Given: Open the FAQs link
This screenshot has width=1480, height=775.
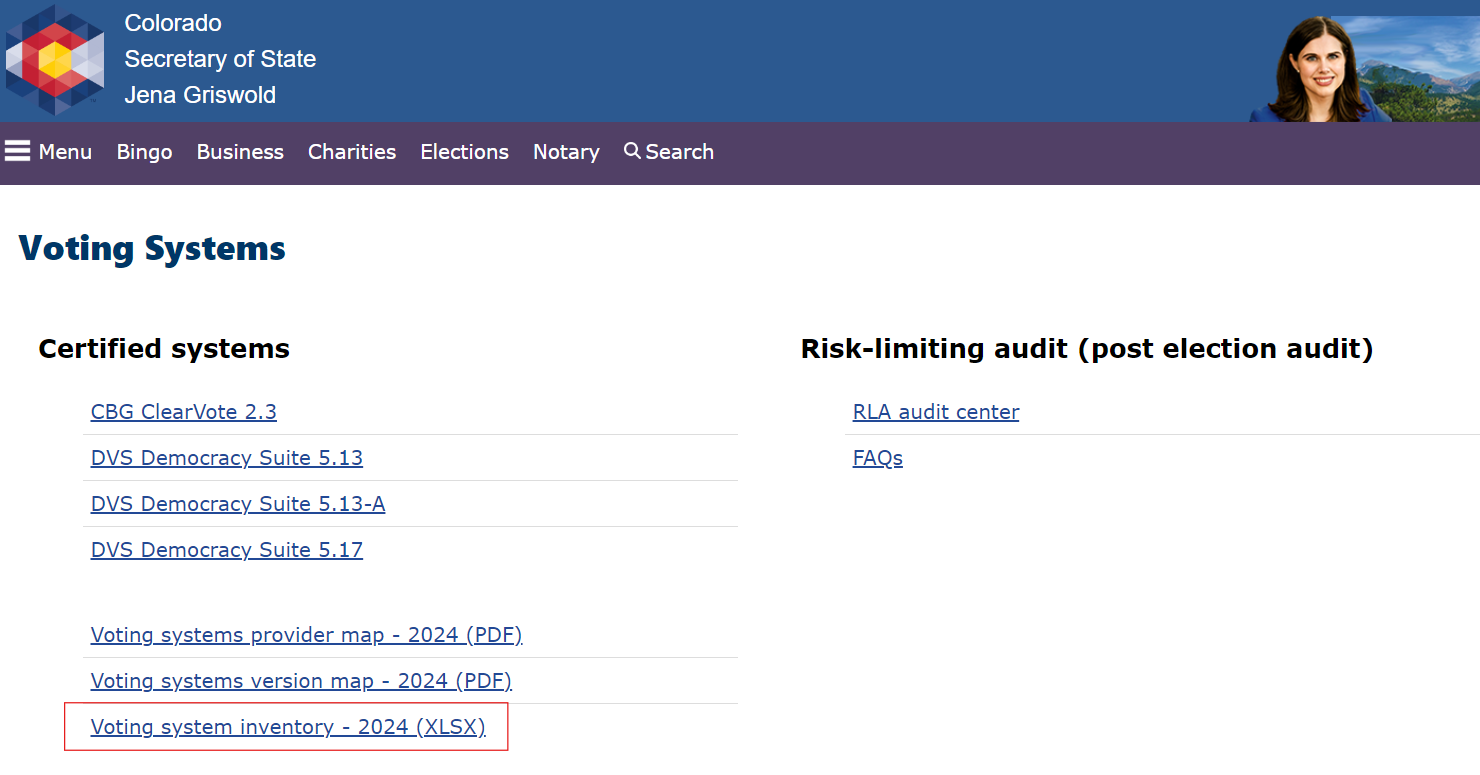Looking at the screenshot, I should pyautogui.click(x=878, y=458).
